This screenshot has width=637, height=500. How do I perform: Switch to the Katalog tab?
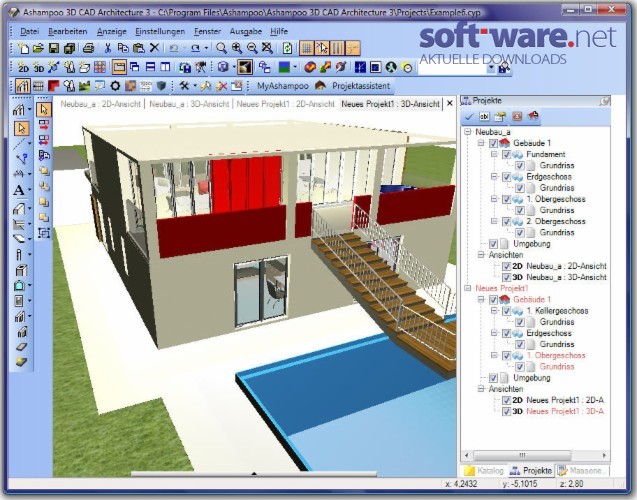click(x=485, y=471)
